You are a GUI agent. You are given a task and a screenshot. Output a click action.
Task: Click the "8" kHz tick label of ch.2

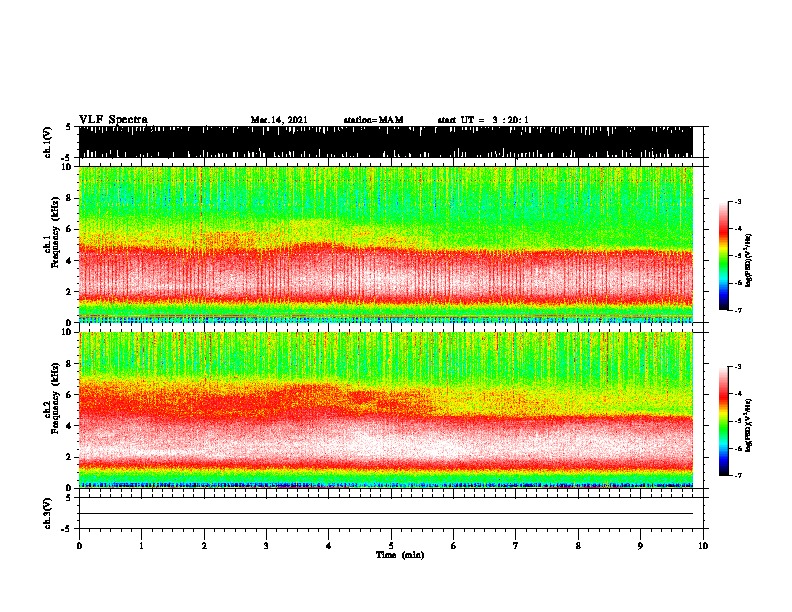(x=70, y=364)
